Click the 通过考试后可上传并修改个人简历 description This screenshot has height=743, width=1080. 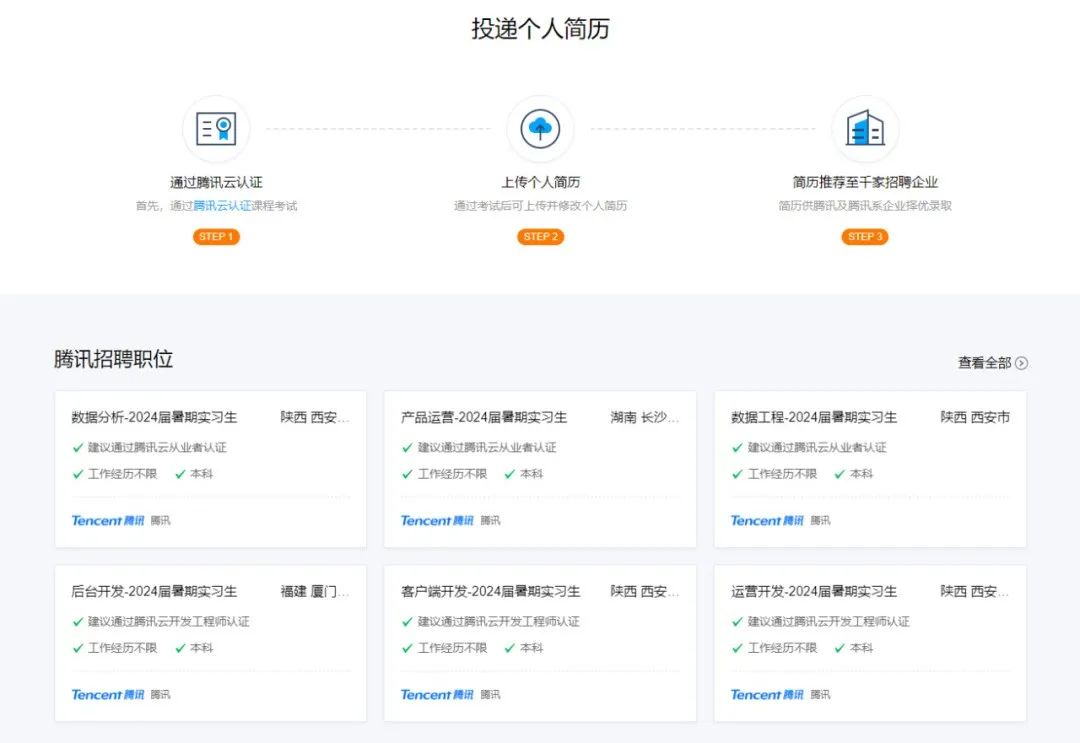click(x=541, y=206)
